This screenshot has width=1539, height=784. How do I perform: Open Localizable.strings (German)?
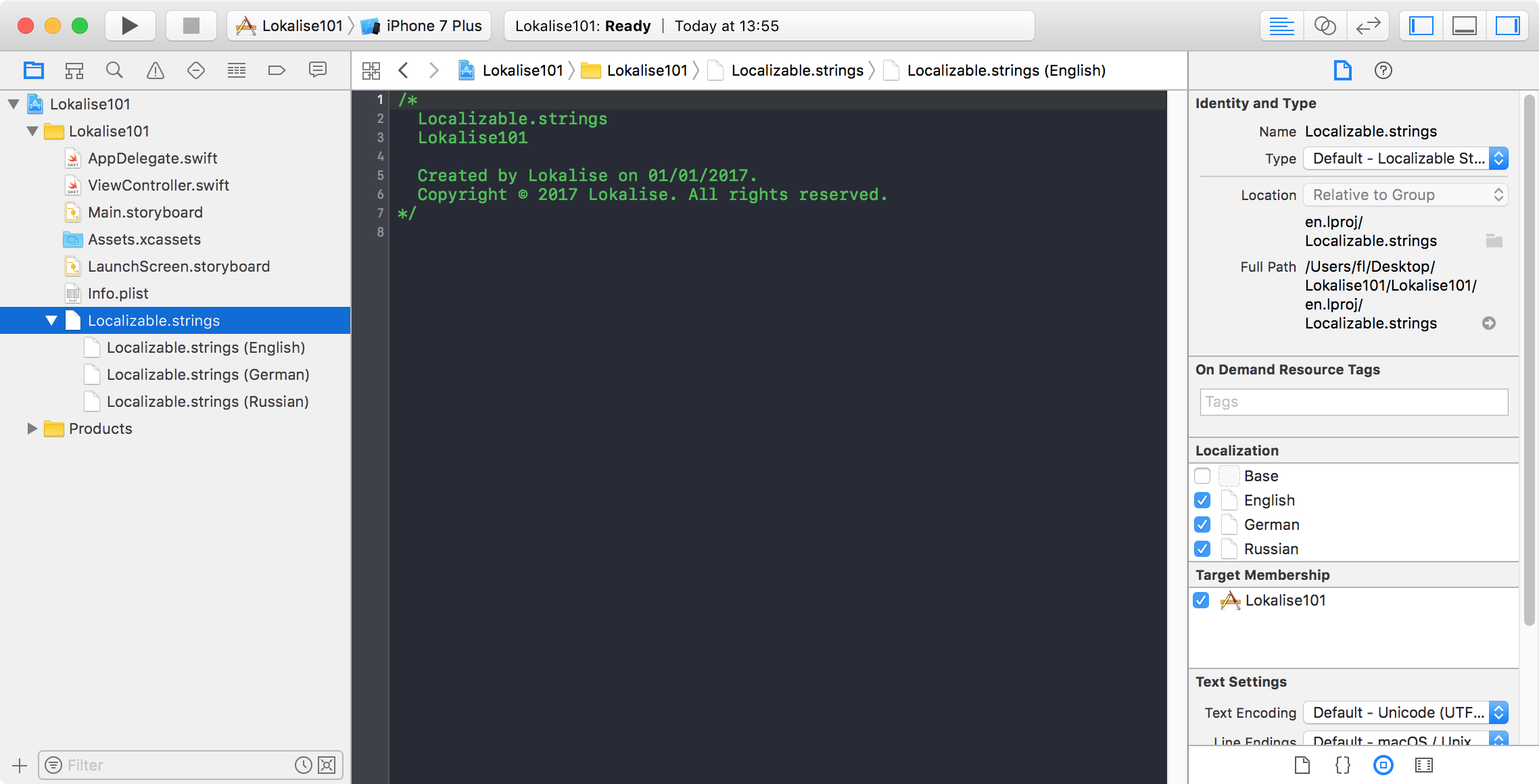point(208,374)
